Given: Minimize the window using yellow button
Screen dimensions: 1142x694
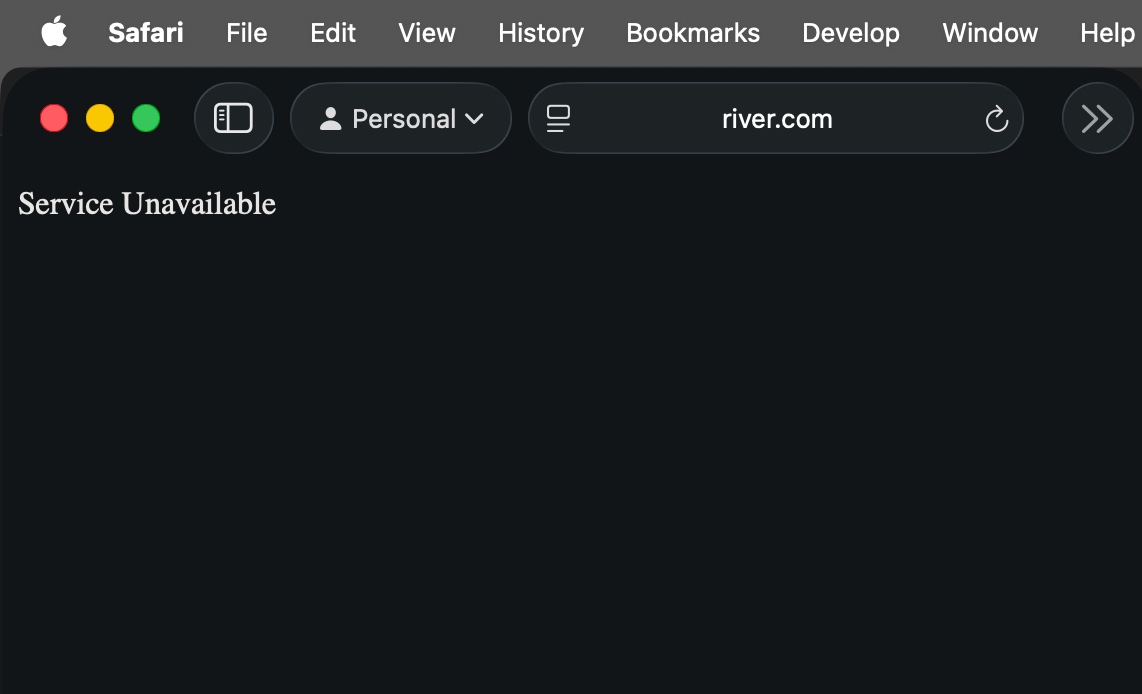Looking at the screenshot, I should tap(100, 119).
